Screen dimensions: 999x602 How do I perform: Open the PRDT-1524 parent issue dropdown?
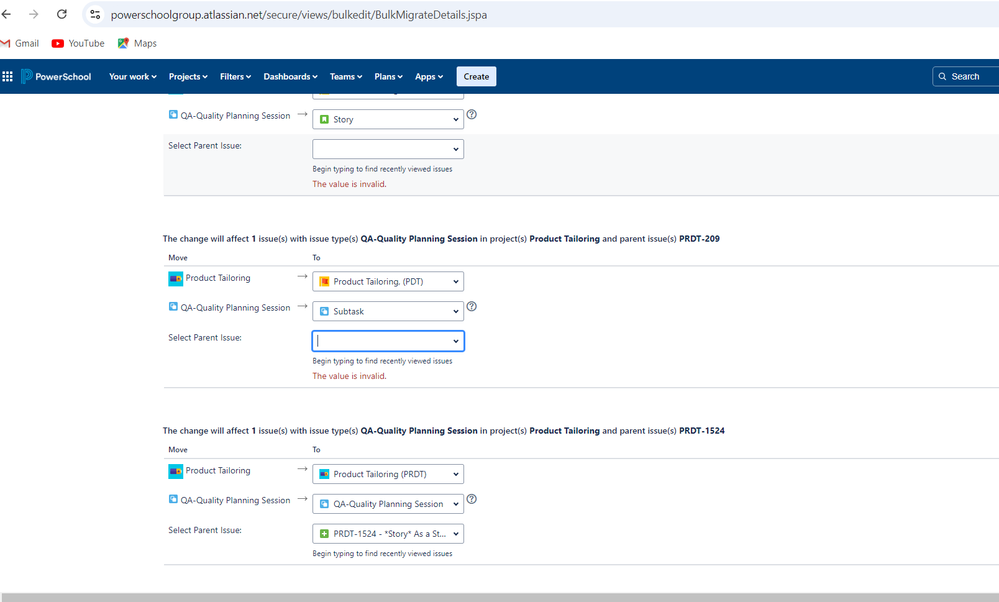(388, 534)
